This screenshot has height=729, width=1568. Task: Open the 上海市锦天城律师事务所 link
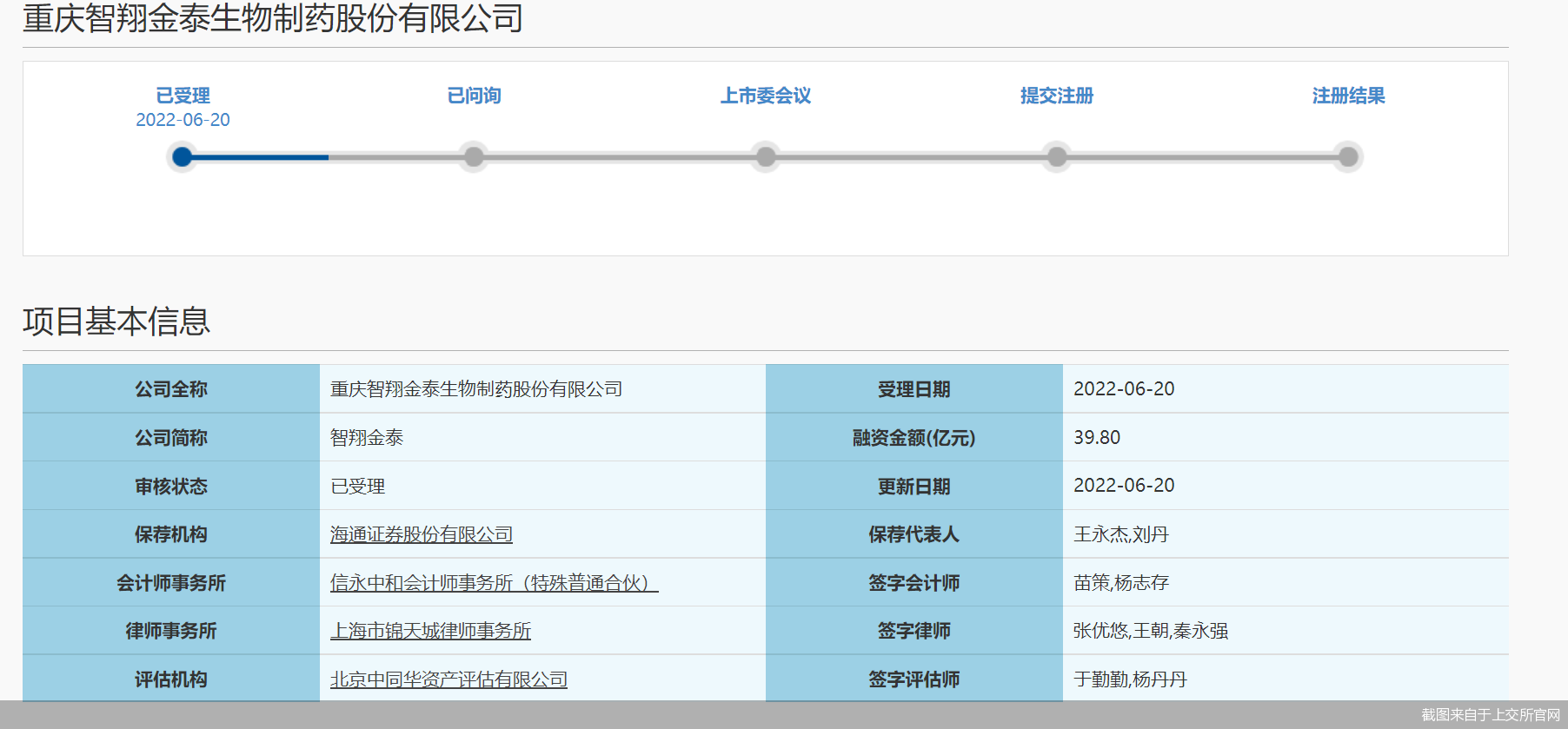click(430, 631)
